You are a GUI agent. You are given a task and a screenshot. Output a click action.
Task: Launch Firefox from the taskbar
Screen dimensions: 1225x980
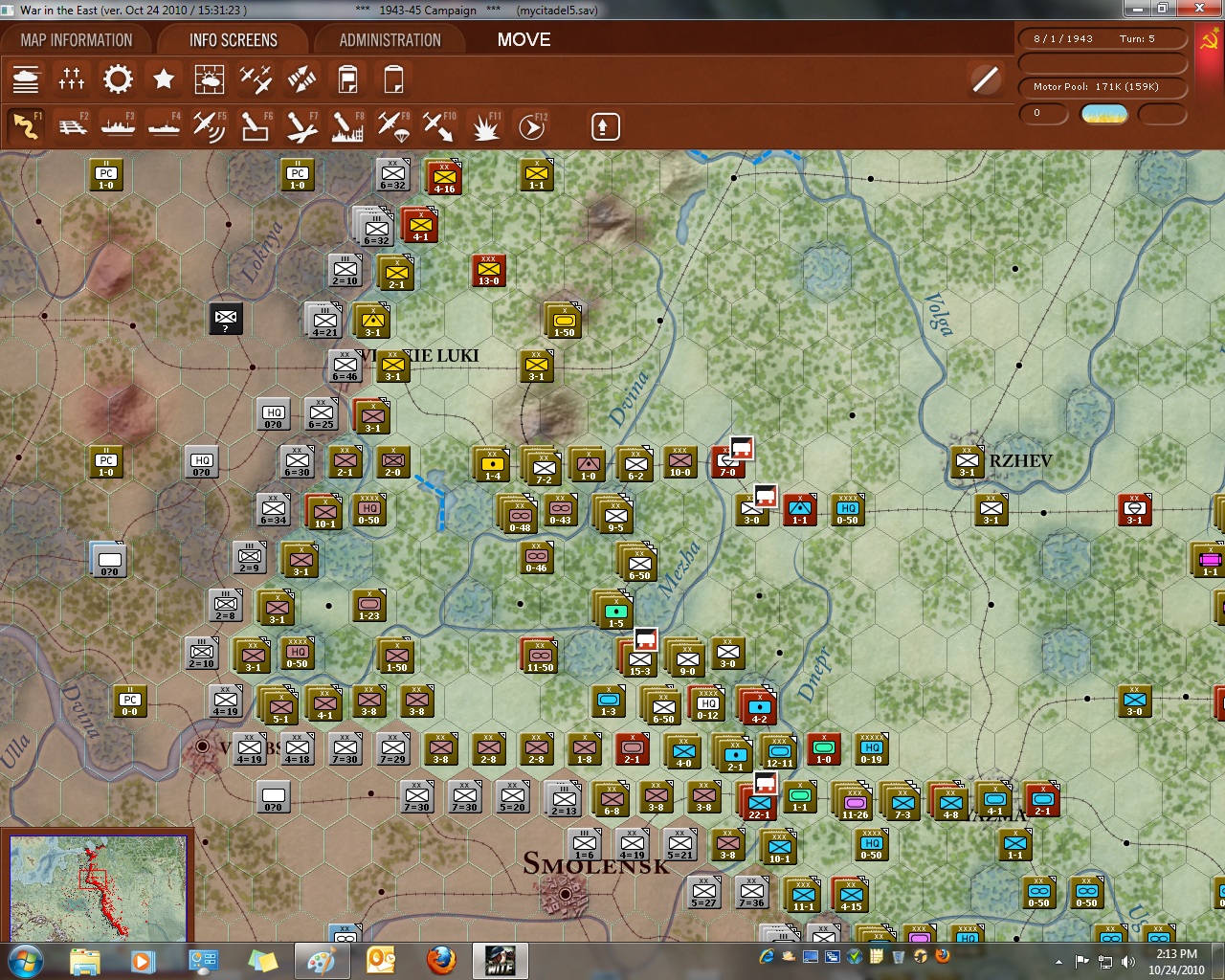click(x=441, y=960)
